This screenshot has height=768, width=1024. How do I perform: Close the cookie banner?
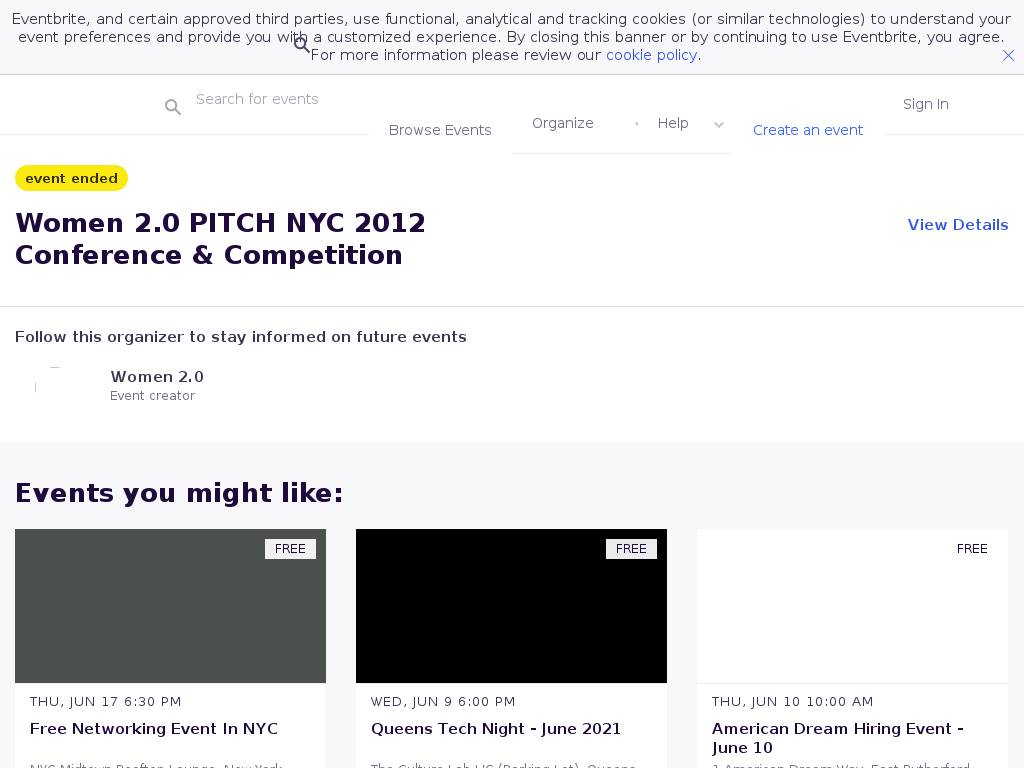pyautogui.click(x=1008, y=56)
